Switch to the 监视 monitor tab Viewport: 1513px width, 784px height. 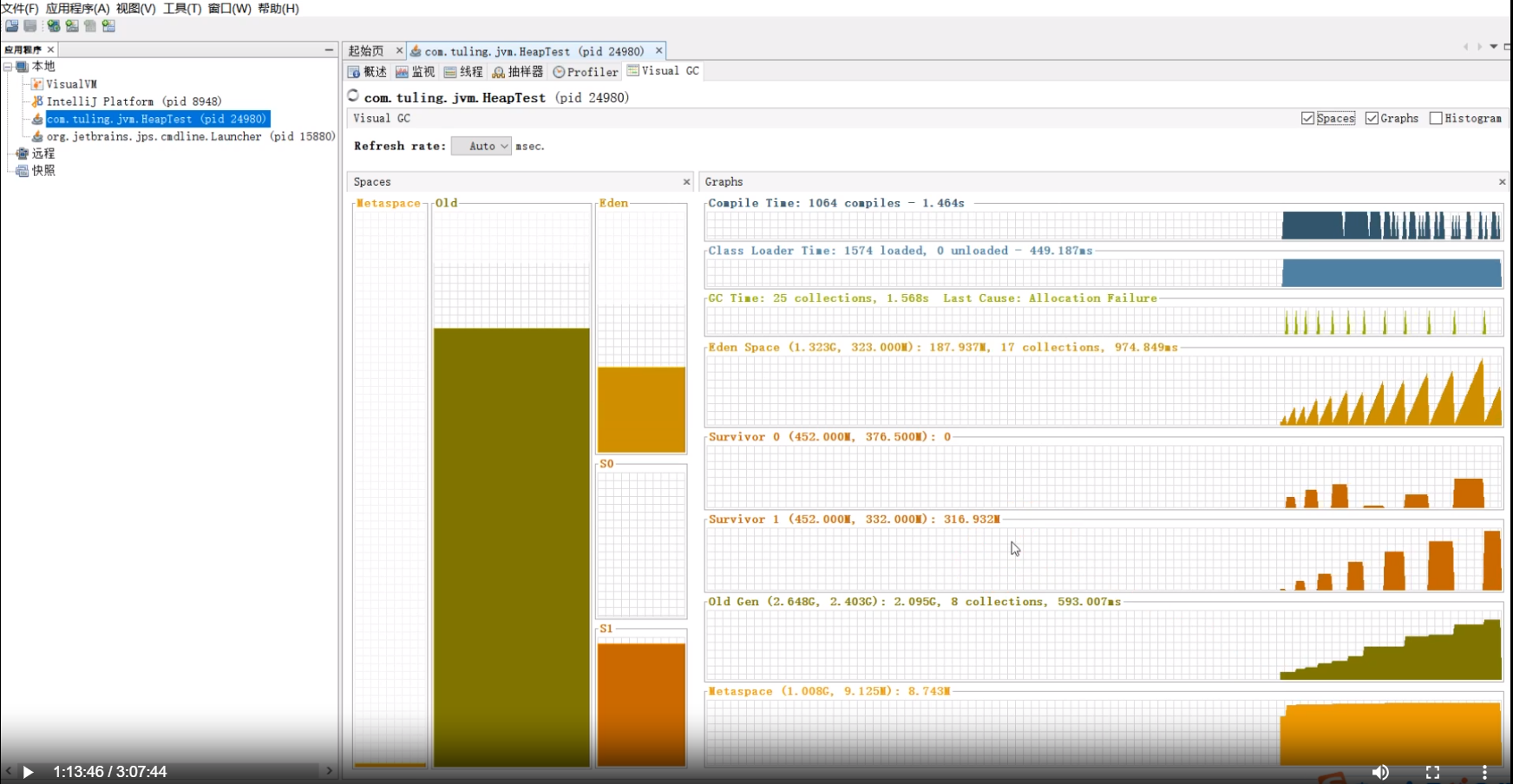[x=416, y=72]
